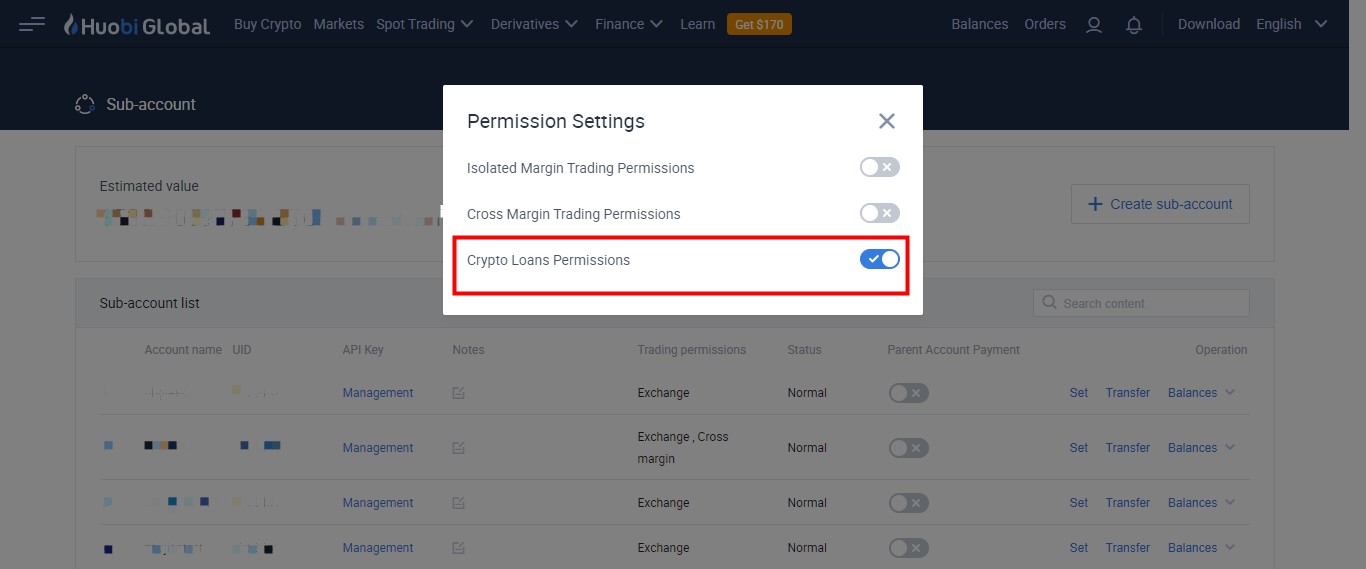
Task: Click the Search content input field
Action: (x=1141, y=303)
